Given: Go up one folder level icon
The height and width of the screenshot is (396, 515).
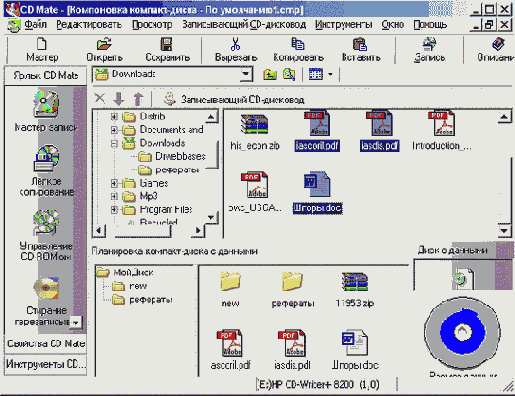Looking at the screenshot, I should 270,74.
